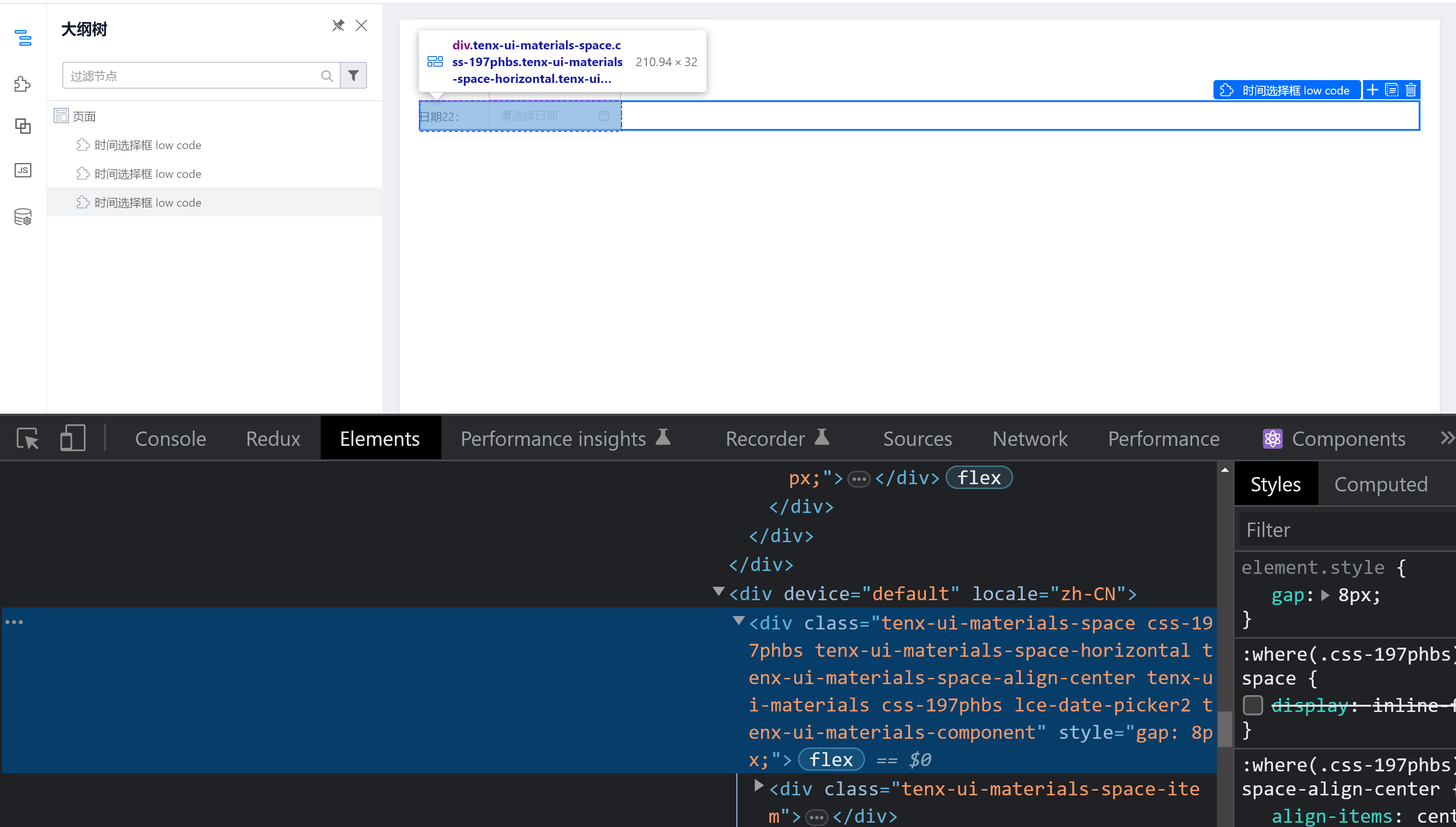Select third 时间选择框 low code node
This screenshot has width=1456, height=827.
215,202
